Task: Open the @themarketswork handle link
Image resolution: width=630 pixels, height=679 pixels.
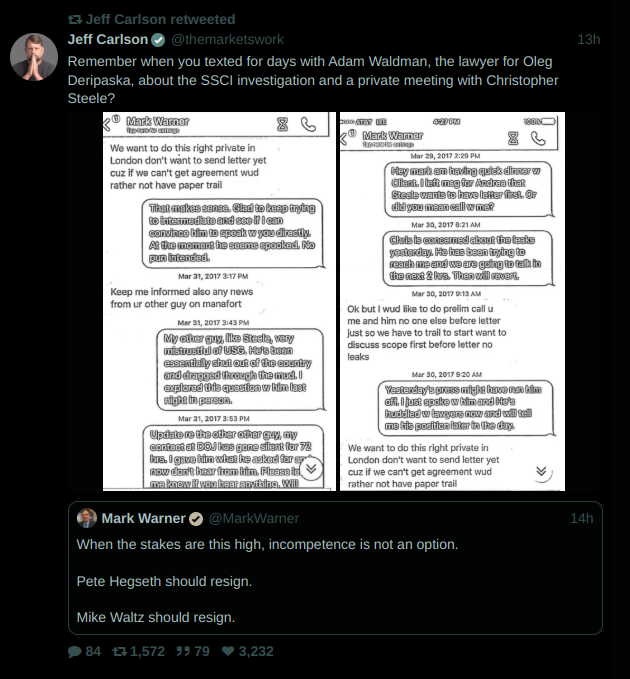Action: 228,39
